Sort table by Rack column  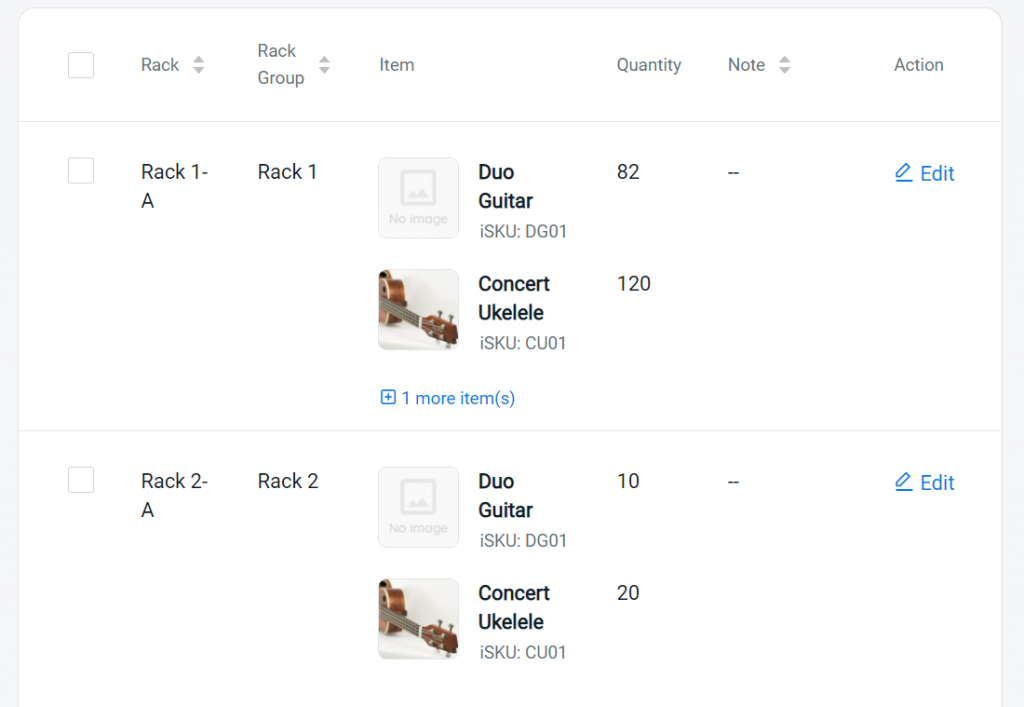click(198, 65)
